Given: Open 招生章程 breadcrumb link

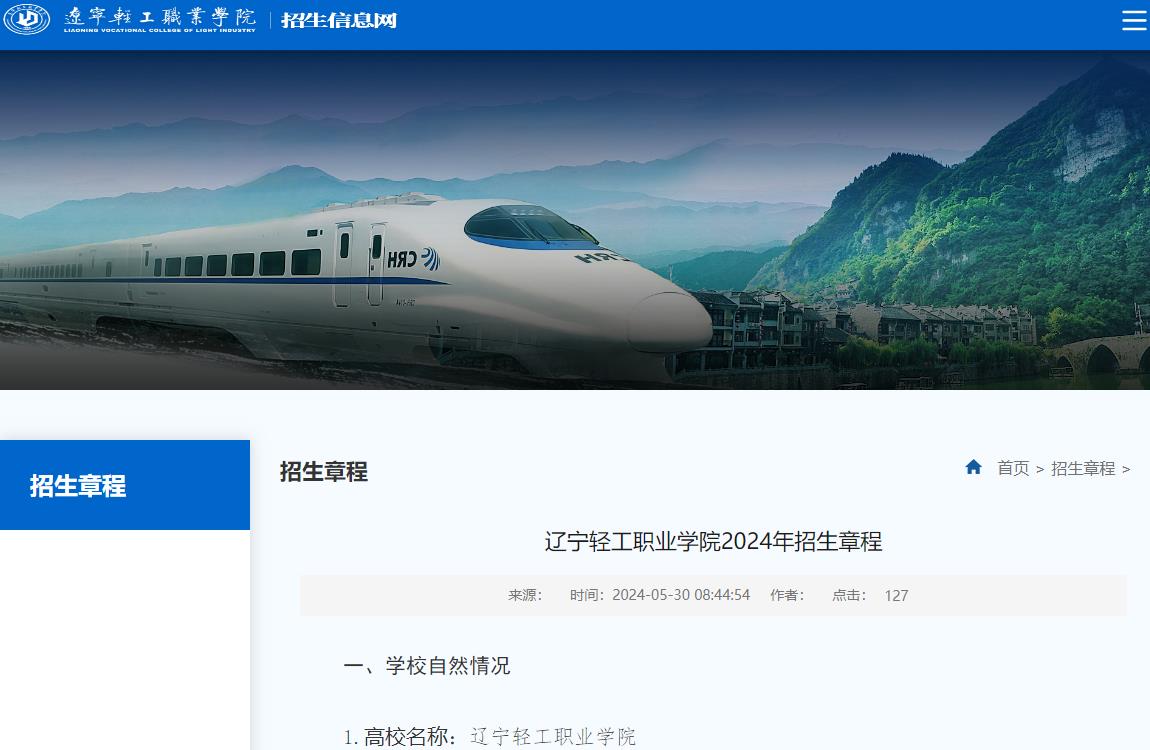Looking at the screenshot, I should coord(1083,468).
